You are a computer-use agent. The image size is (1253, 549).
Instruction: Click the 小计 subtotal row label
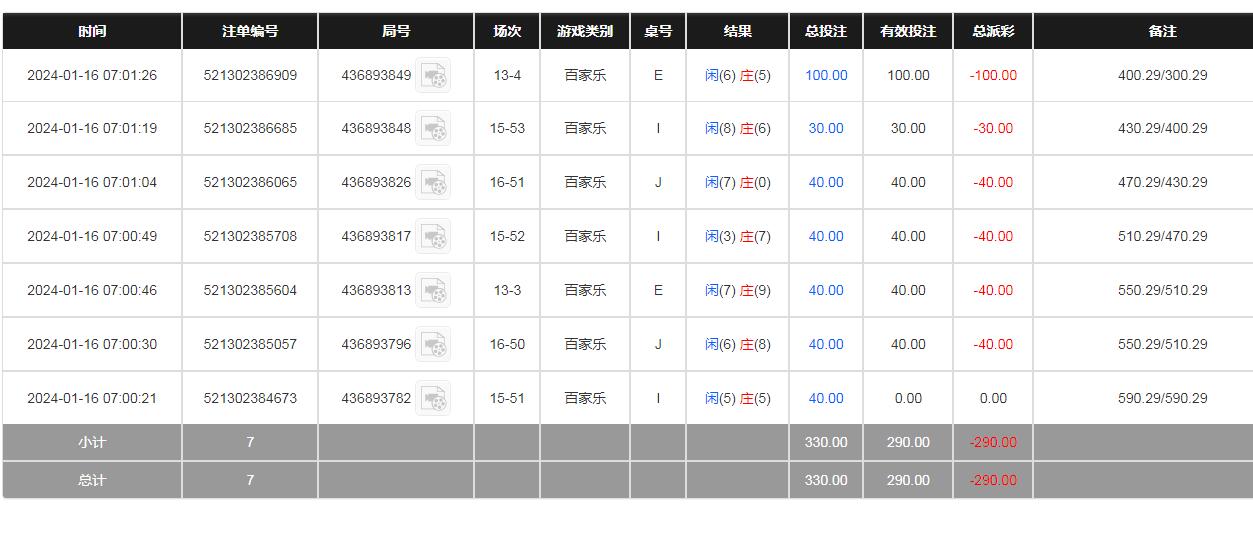92,442
